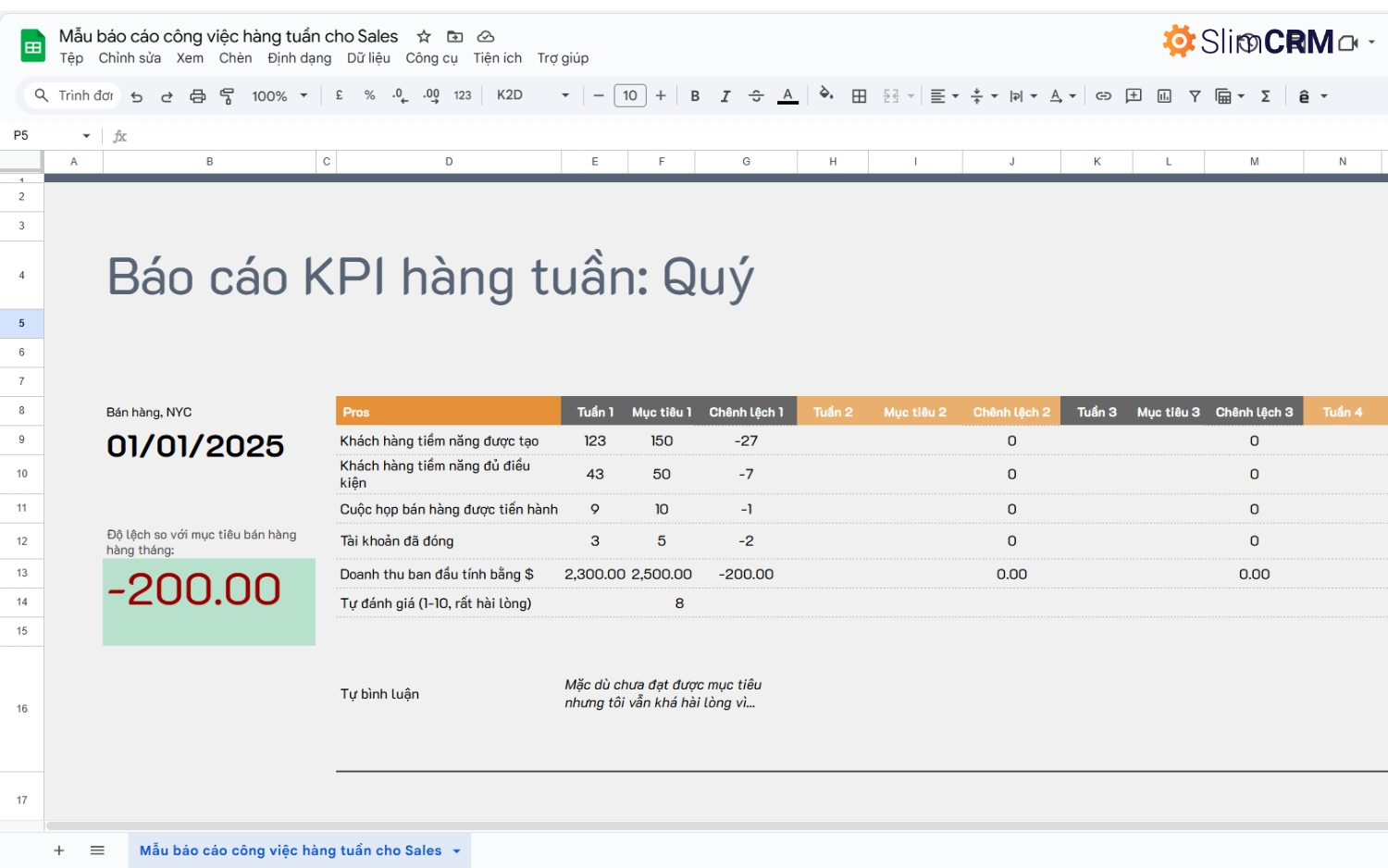Screen dimensions: 1388x868
Task: Star this spreadsheet document
Action: click(x=424, y=37)
